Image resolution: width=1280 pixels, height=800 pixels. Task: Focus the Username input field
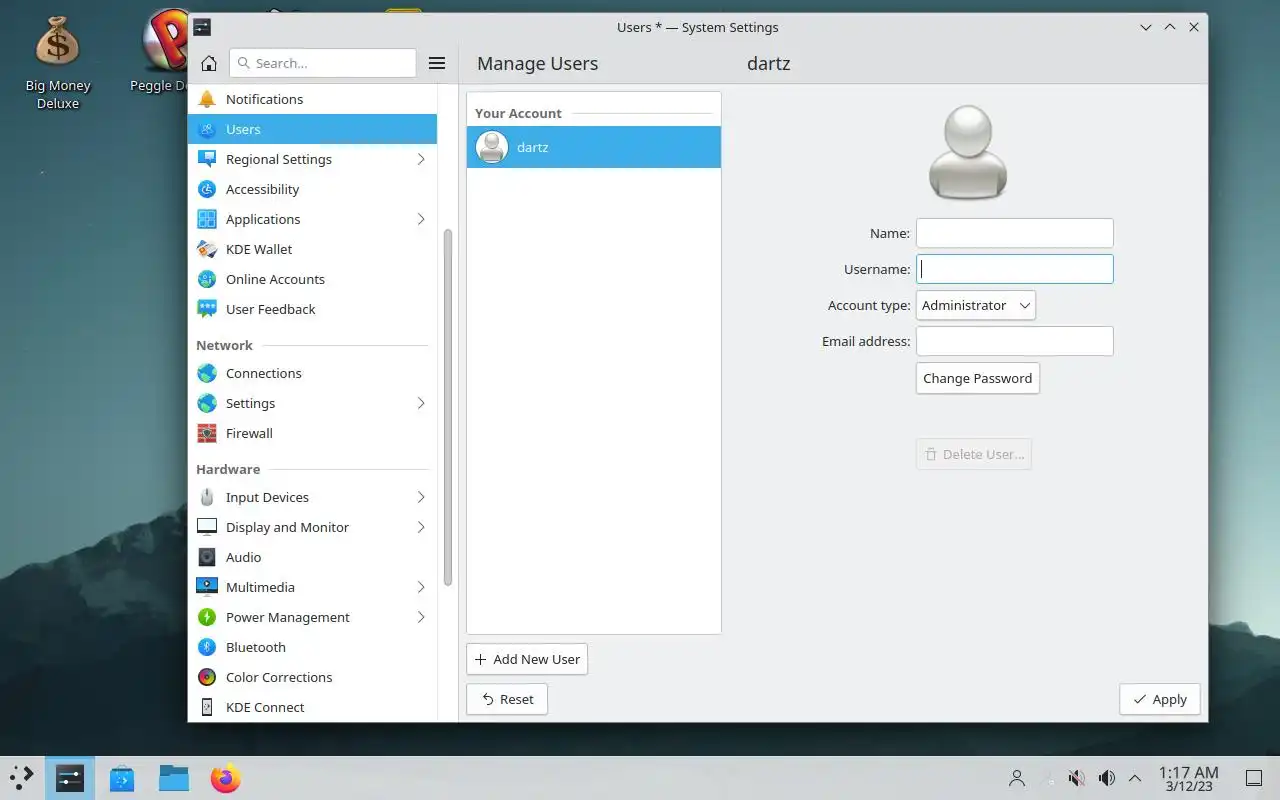tap(1014, 269)
